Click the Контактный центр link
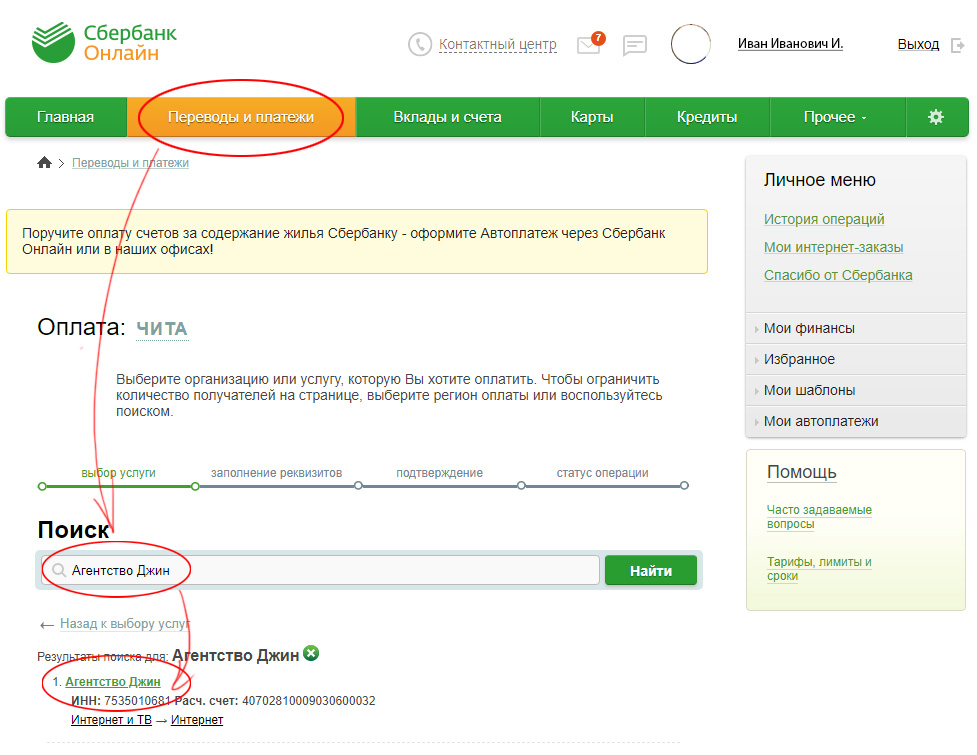The image size is (977, 755). click(497, 44)
